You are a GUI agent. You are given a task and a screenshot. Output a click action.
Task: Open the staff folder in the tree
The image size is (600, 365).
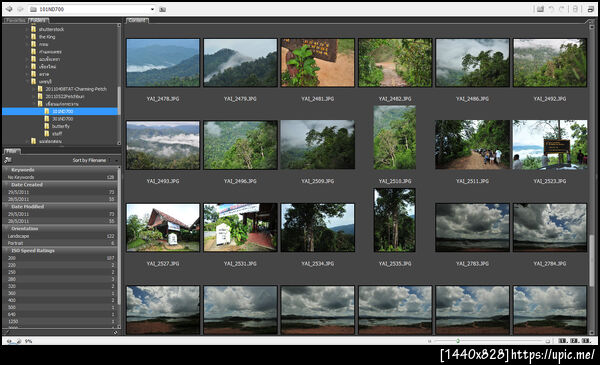(57, 134)
